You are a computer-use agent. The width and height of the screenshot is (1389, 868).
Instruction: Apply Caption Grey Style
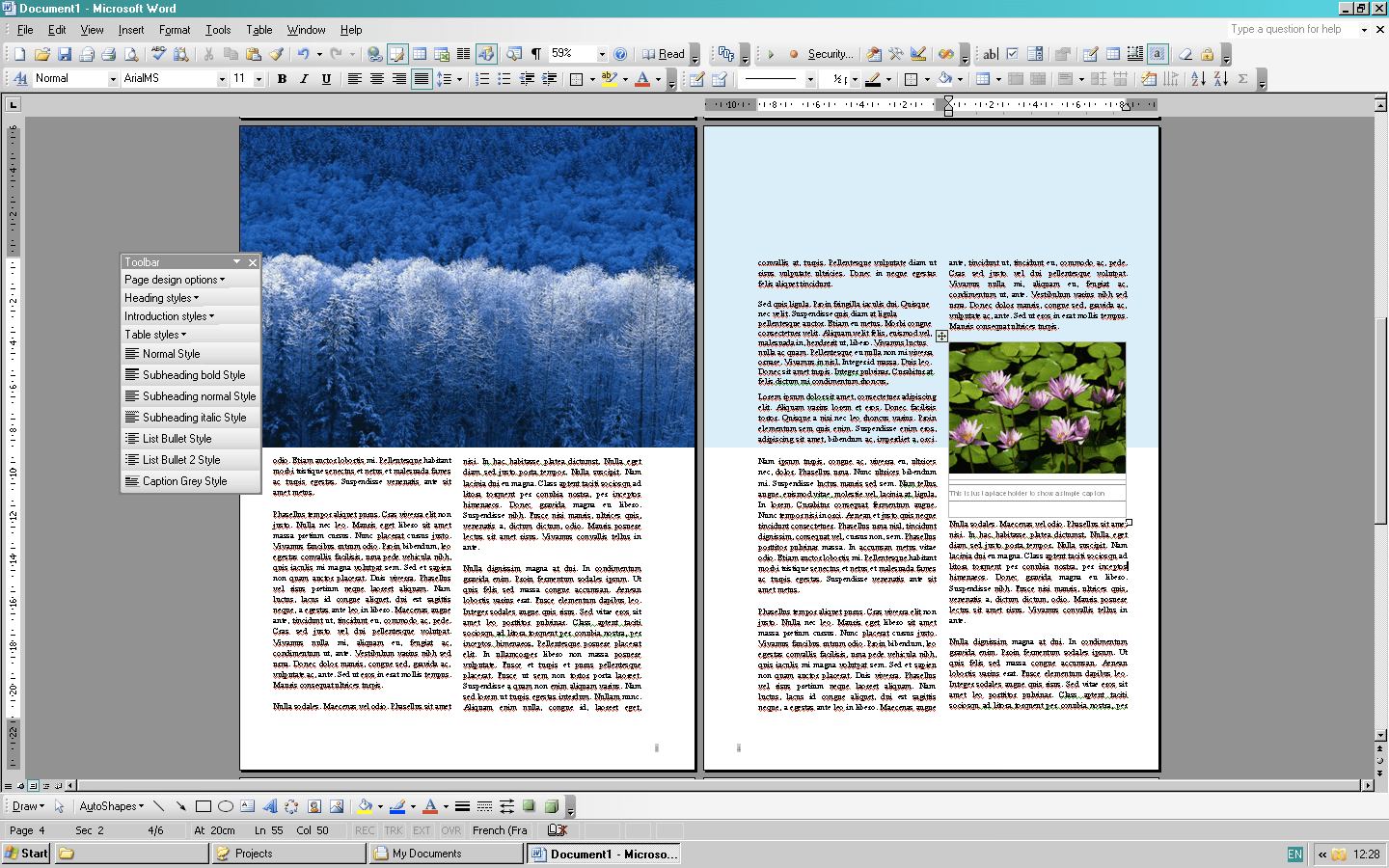pyautogui.click(x=191, y=481)
